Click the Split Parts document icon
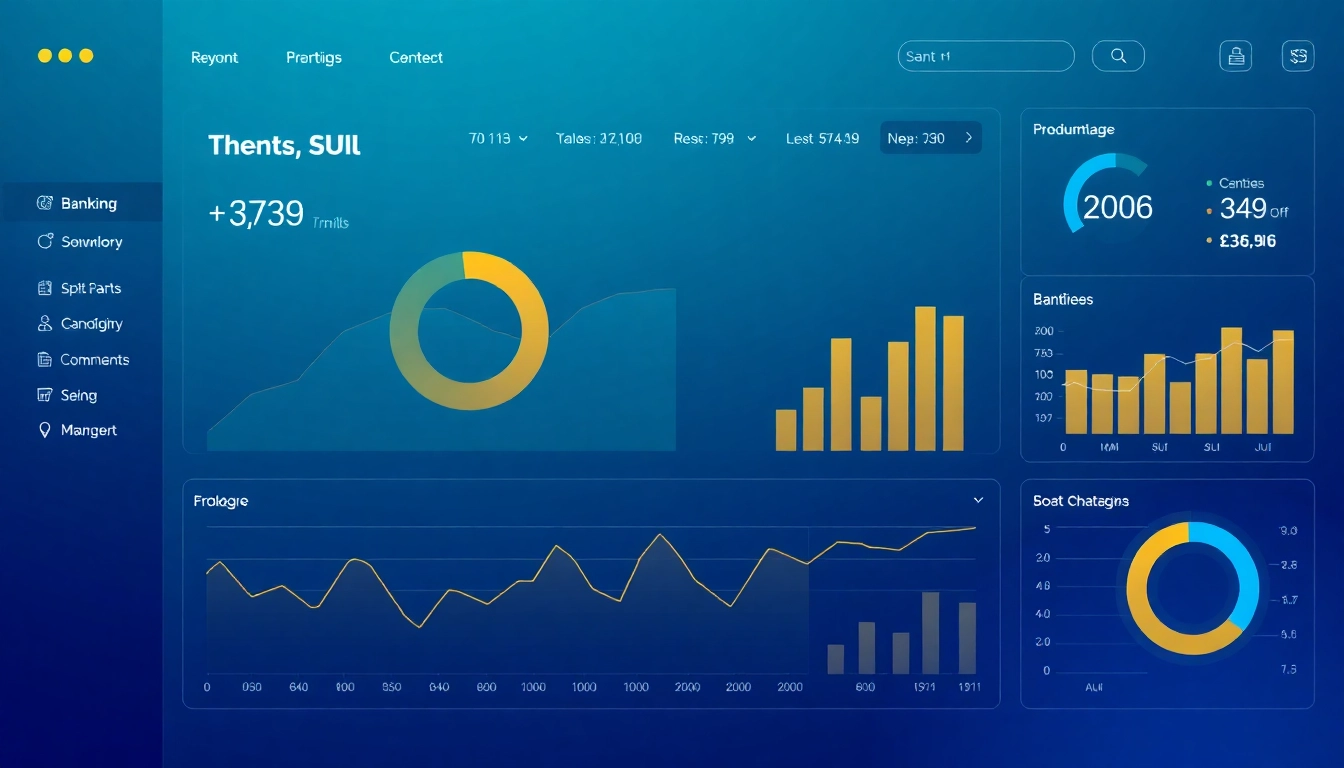Screen dimensions: 1344x768 tap(44, 287)
